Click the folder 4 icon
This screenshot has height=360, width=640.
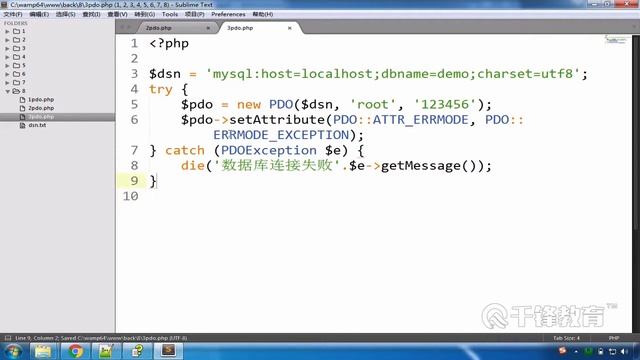(x=16, y=57)
